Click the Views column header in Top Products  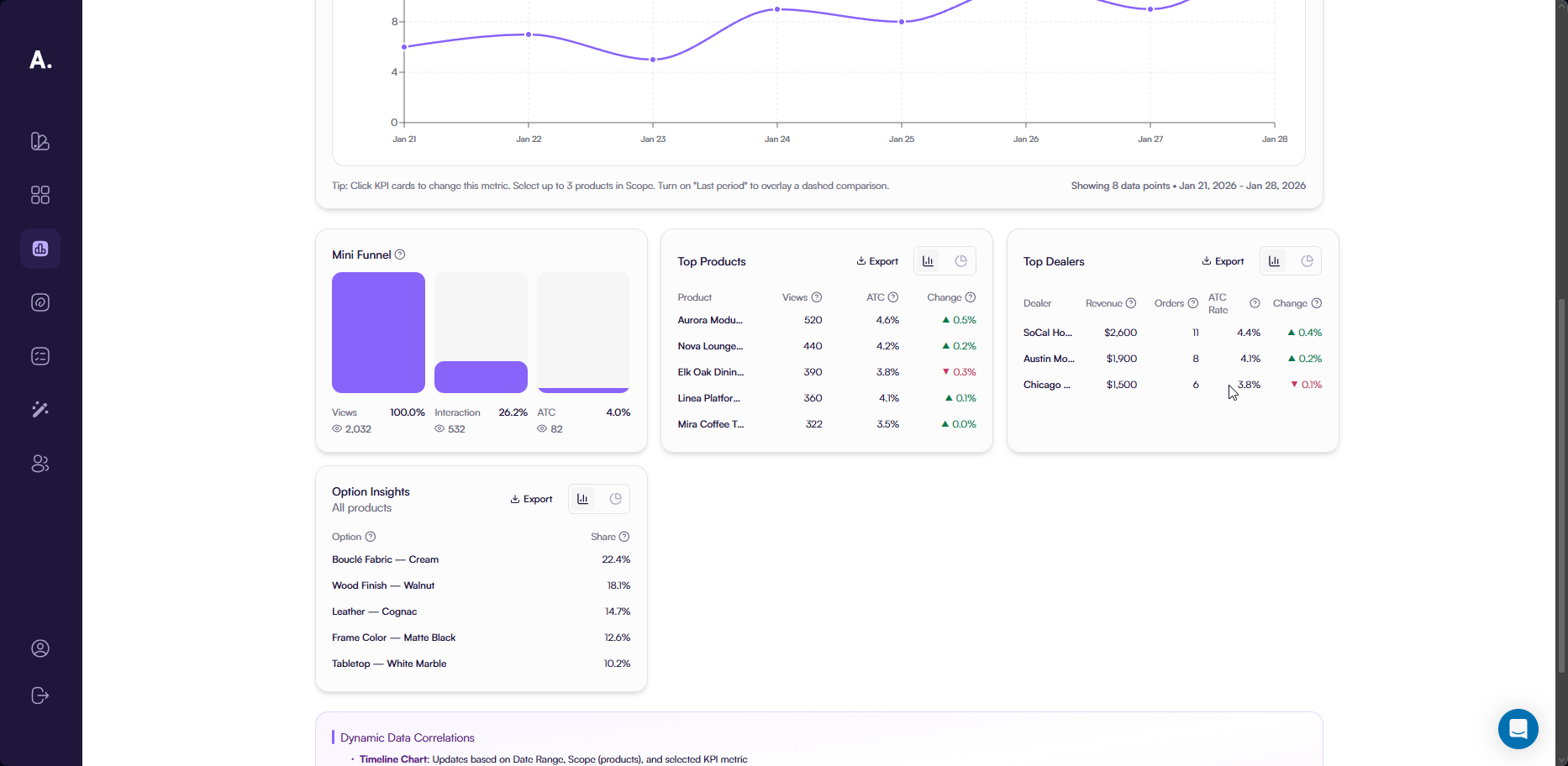point(794,297)
